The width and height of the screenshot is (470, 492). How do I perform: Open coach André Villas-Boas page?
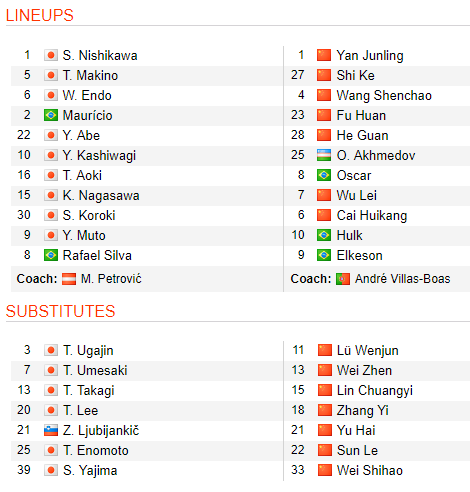tap(402, 279)
